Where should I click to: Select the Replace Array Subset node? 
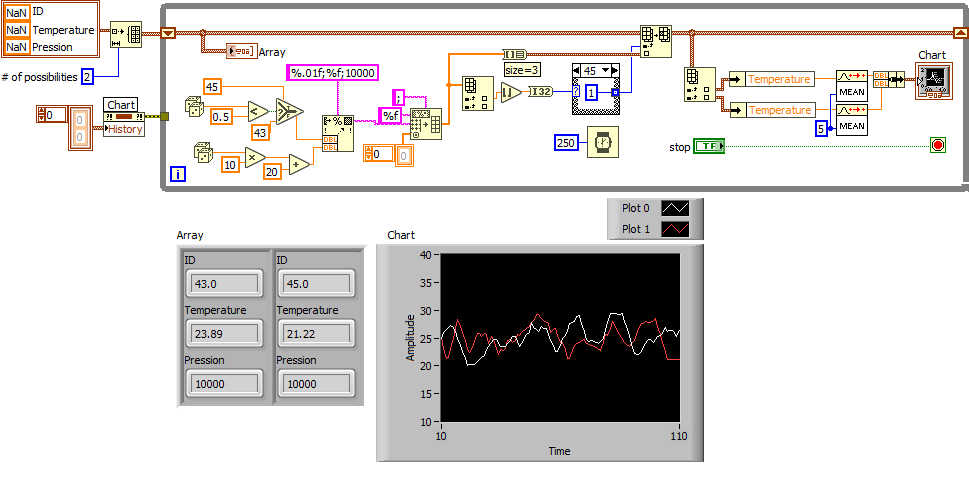[x=653, y=41]
